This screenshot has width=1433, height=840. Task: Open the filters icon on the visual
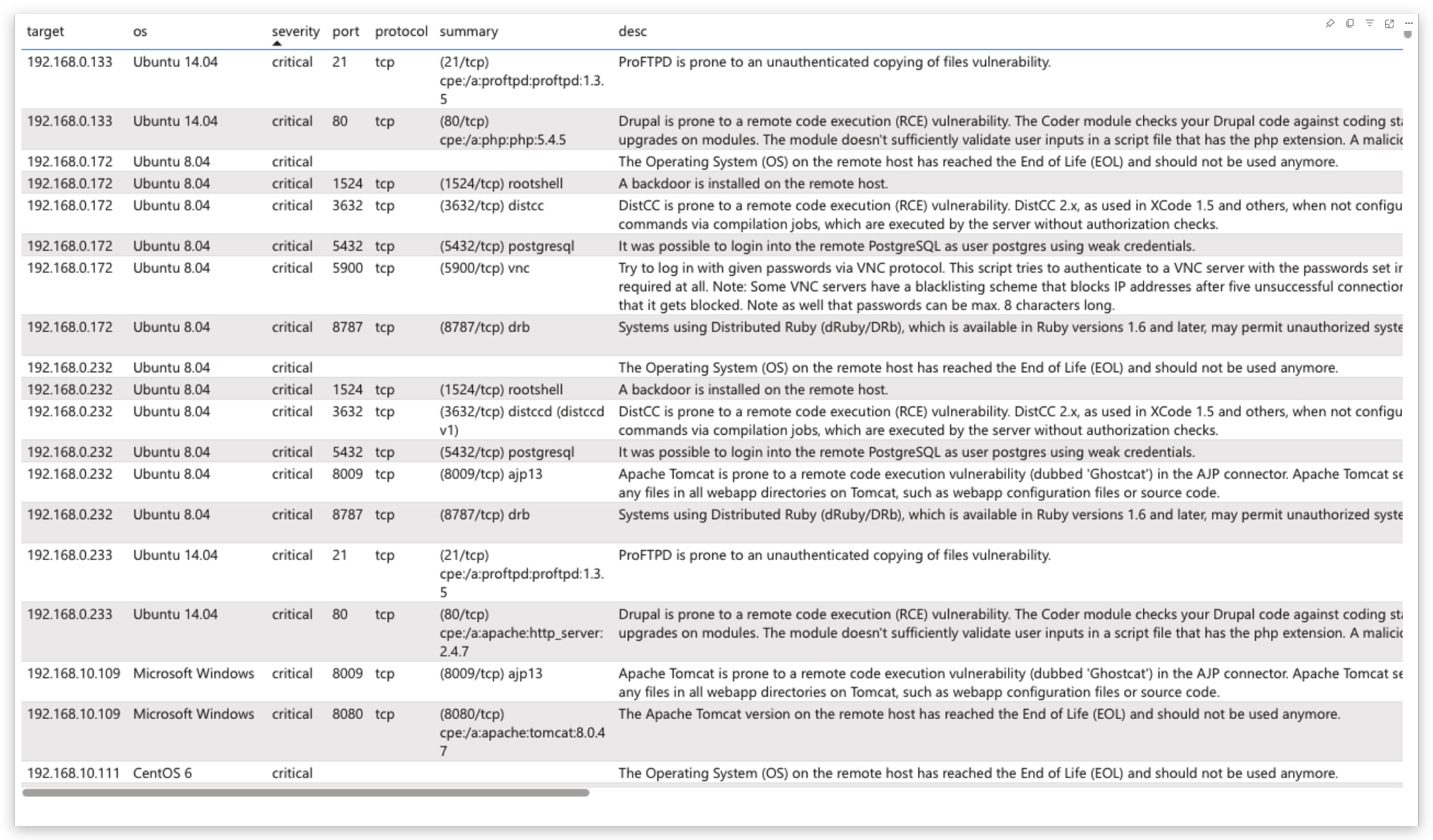1369,23
